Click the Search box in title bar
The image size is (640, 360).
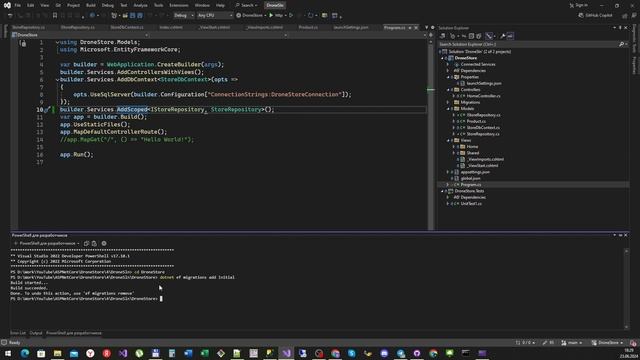247,5
